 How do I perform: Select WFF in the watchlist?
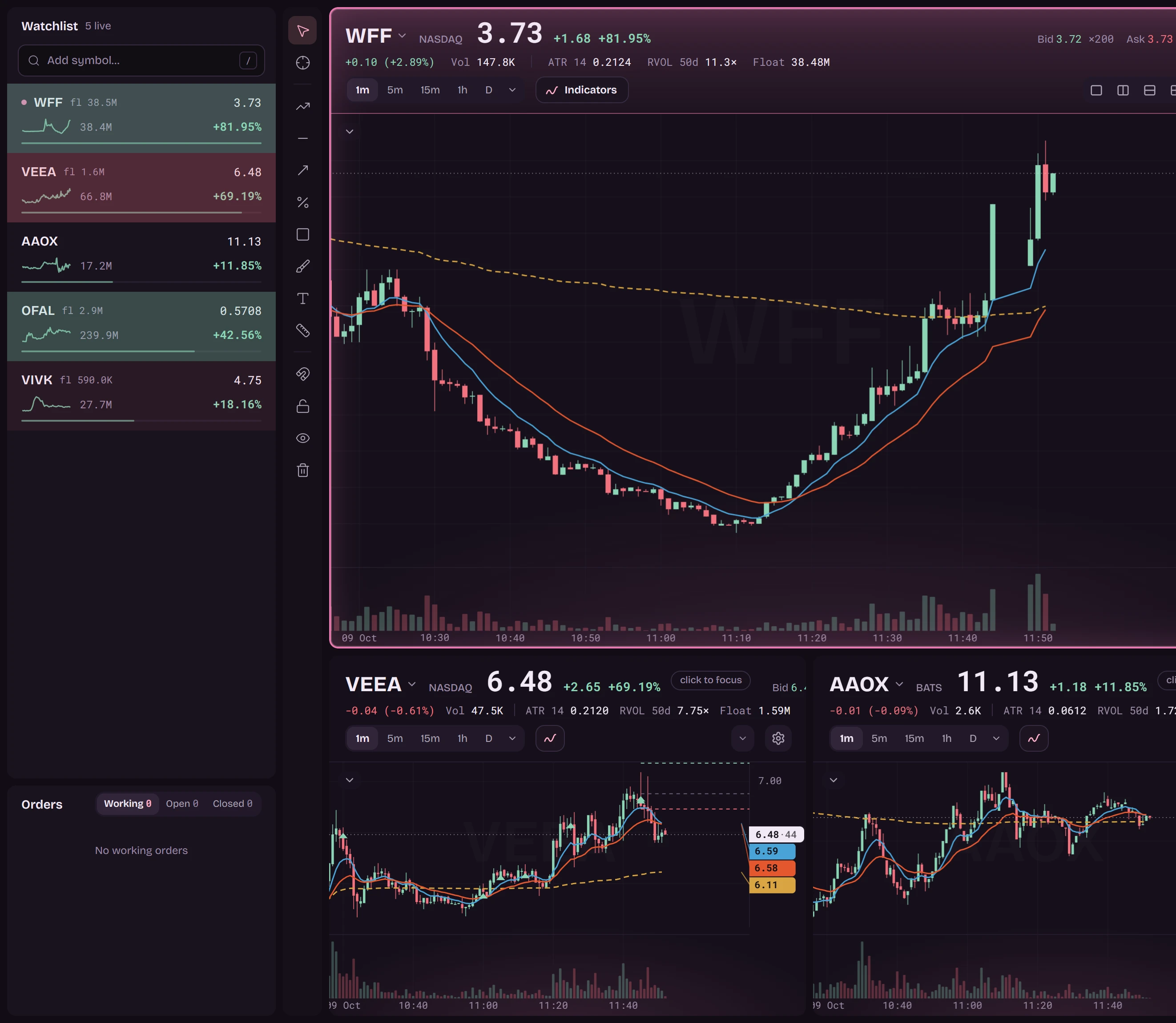[141, 118]
